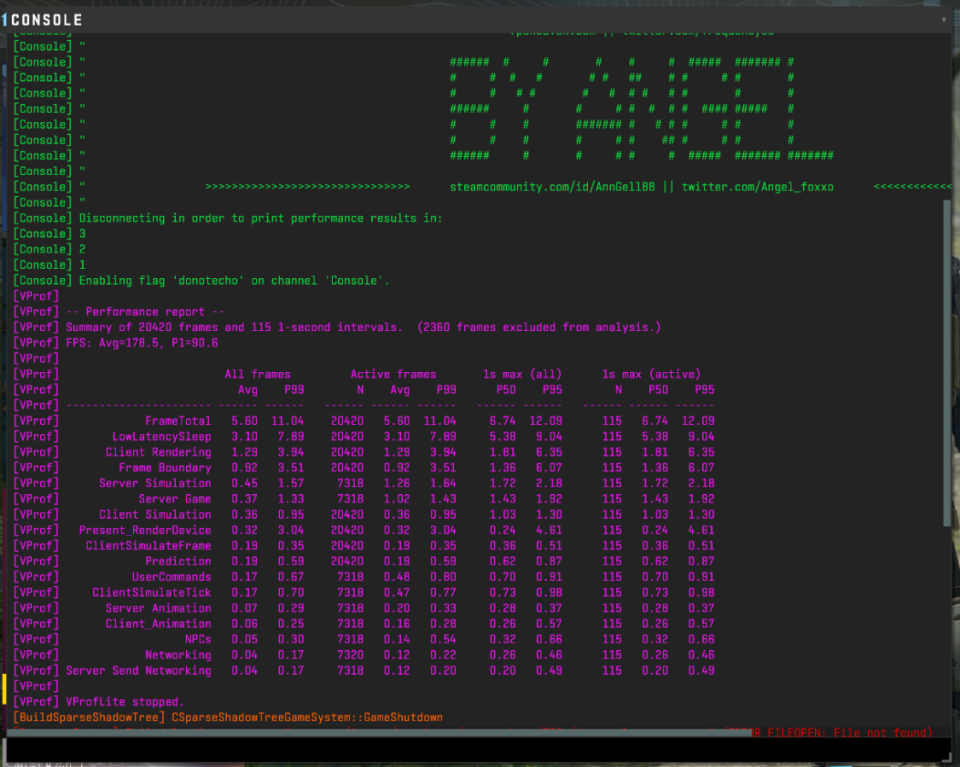Click the vertical scrollbar thumb of the console
The width and height of the screenshot is (960, 767).
pyautogui.click(x=947, y=362)
